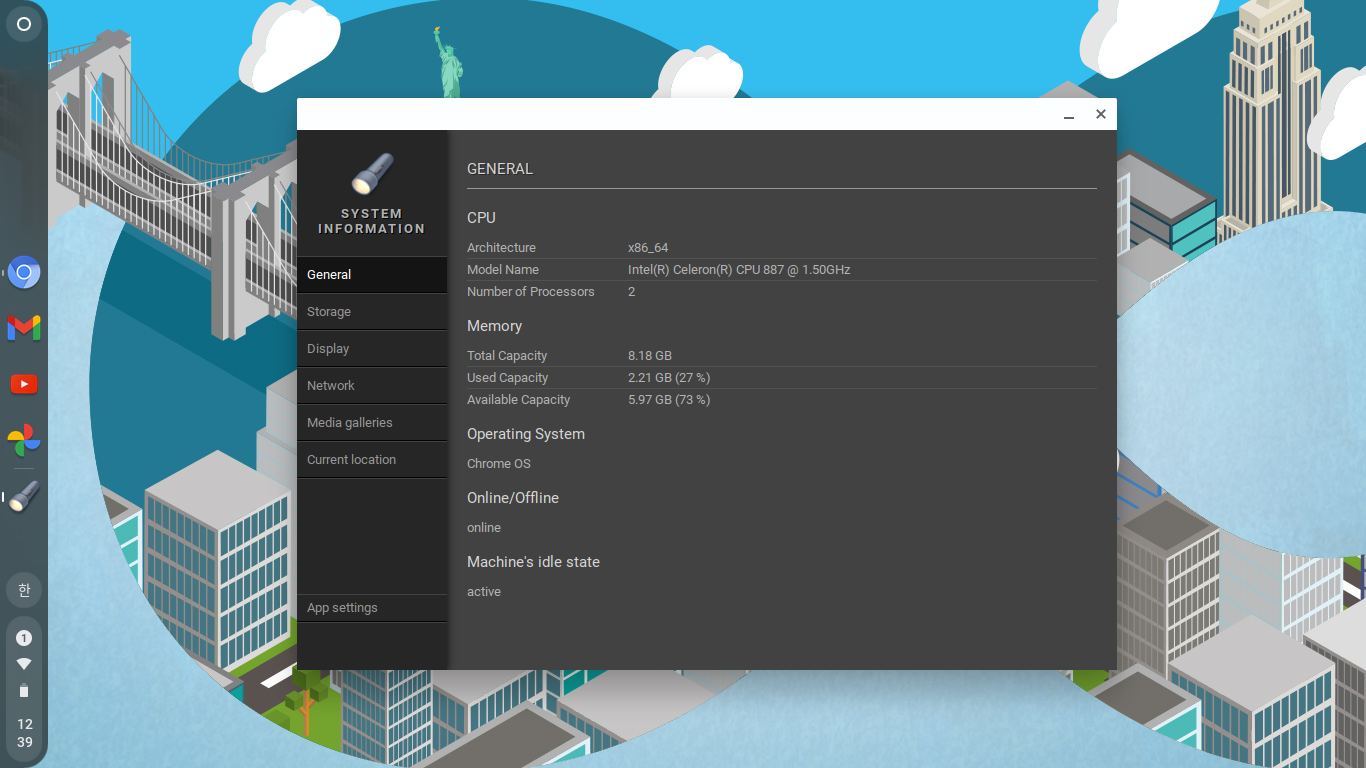Click the 8.18 GB total capacity value
Image resolution: width=1366 pixels, height=768 pixels.
coord(650,356)
